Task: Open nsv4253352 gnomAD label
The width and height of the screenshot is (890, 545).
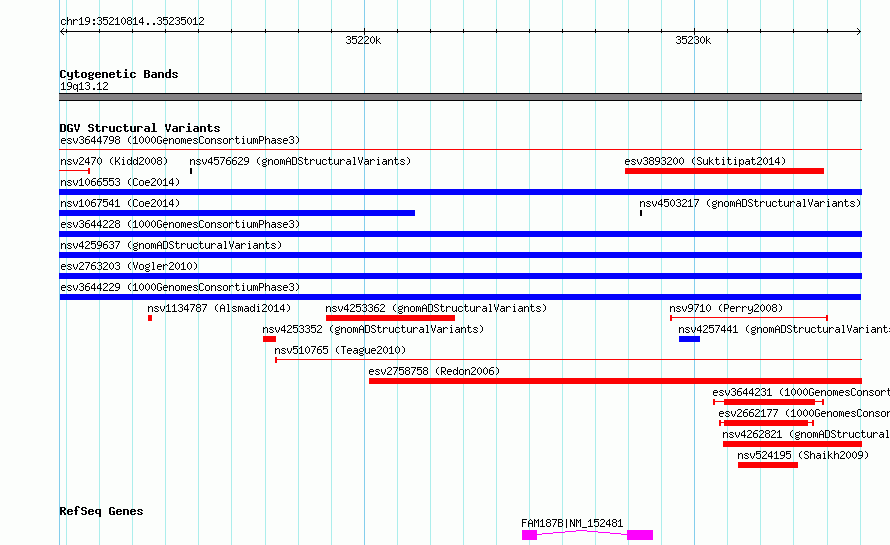Action: 373,329
